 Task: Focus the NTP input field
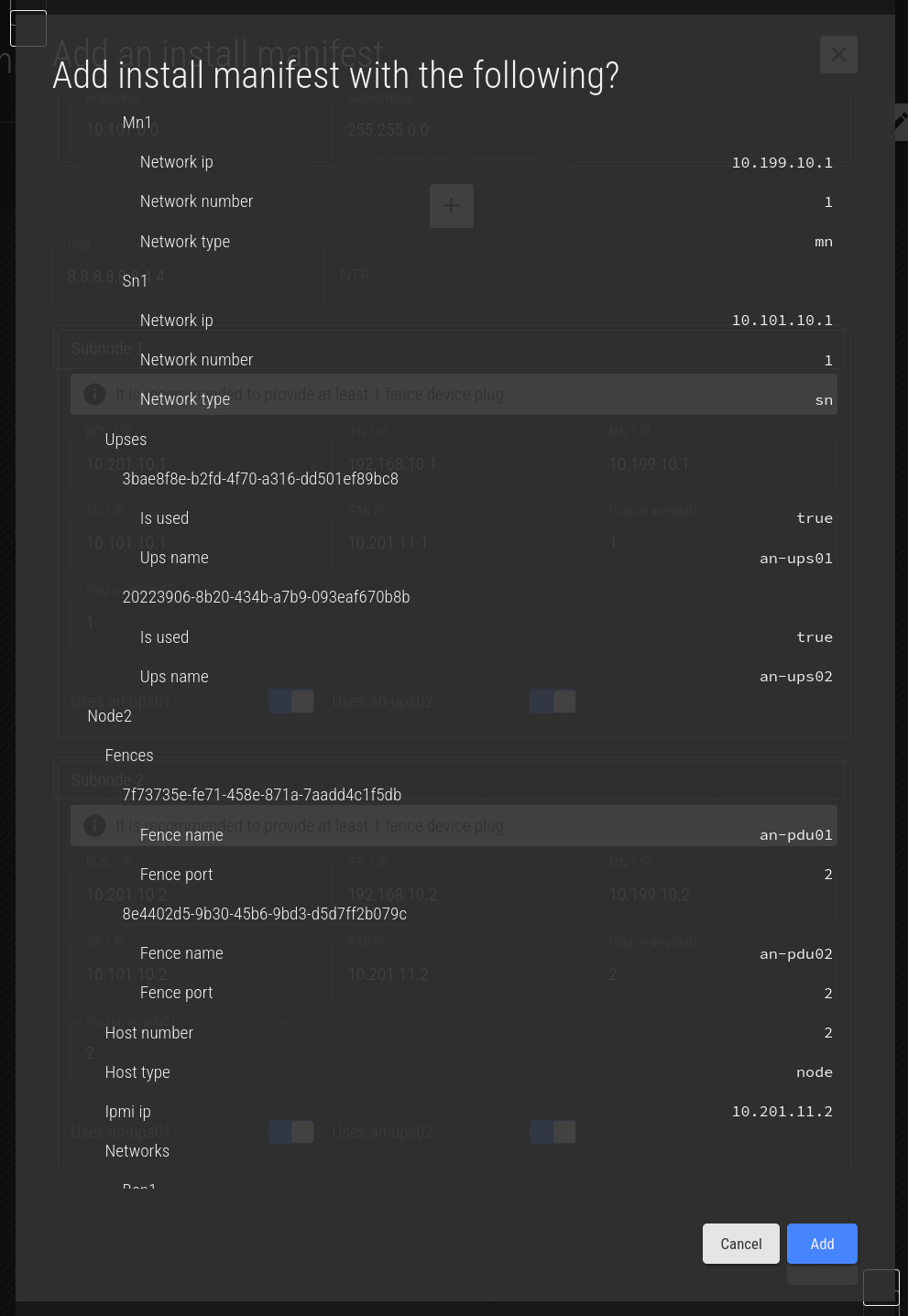pos(452,276)
